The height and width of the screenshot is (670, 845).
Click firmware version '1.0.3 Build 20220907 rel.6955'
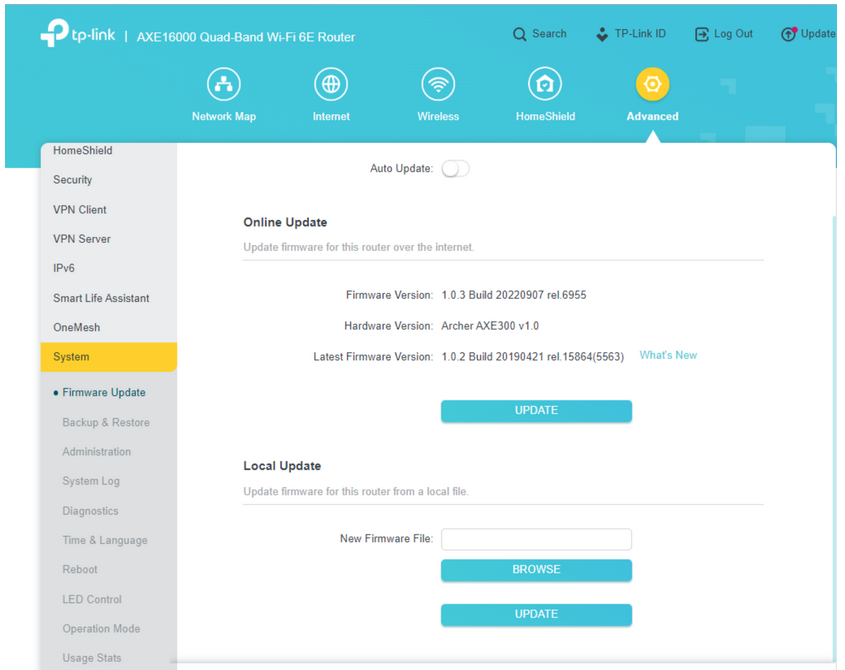(x=514, y=295)
